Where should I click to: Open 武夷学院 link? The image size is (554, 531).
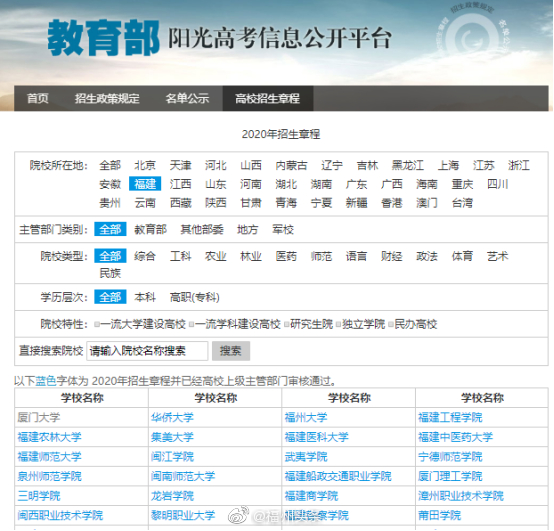(x=306, y=456)
